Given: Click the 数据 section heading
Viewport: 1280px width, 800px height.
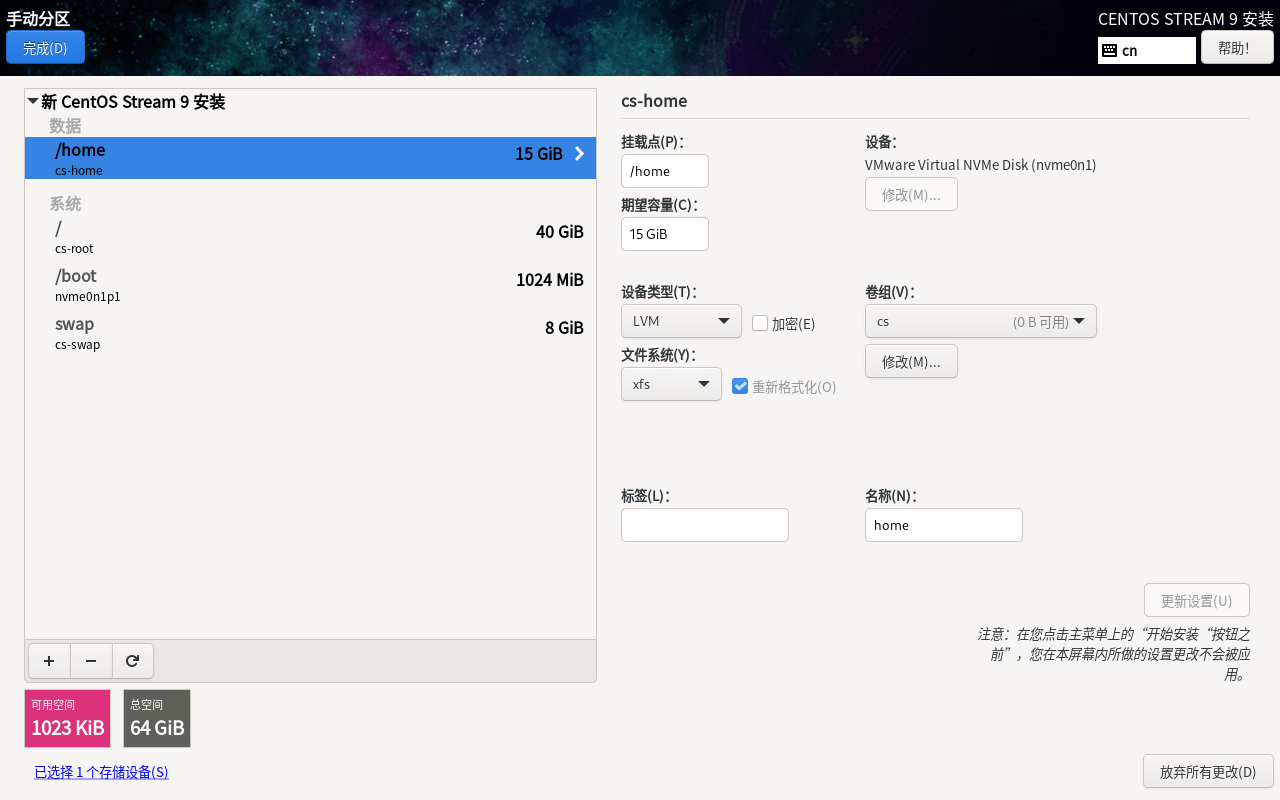Looking at the screenshot, I should pyautogui.click(x=65, y=125).
